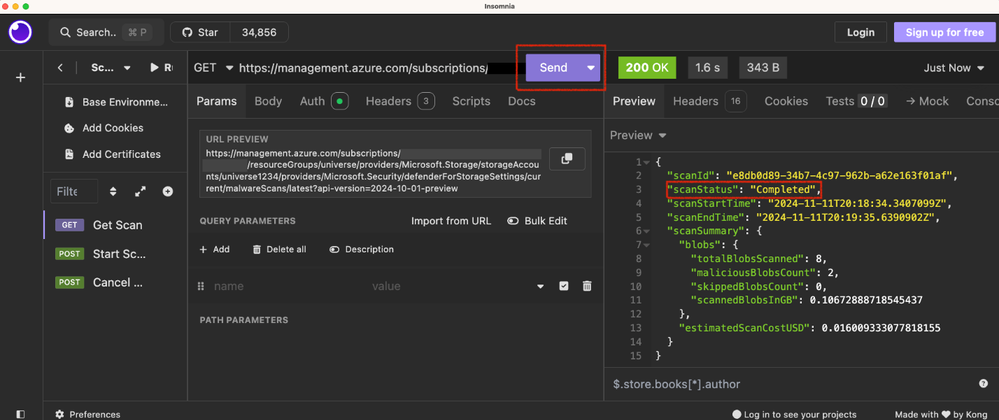Screen dimensions: 999x420
Task: Collapse scanSummary at line 6
Action: click(x=647, y=230)
